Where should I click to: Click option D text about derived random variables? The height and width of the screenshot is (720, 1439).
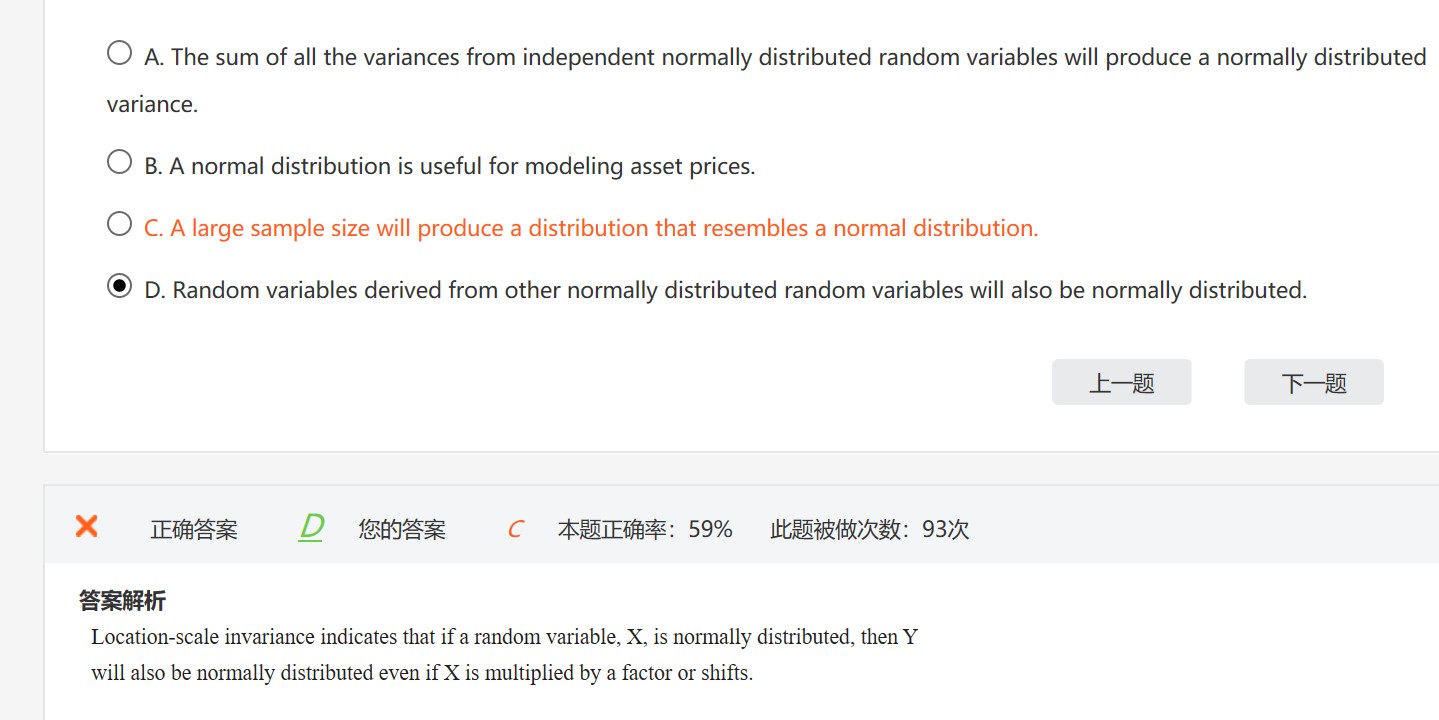[x=726, y=290]
